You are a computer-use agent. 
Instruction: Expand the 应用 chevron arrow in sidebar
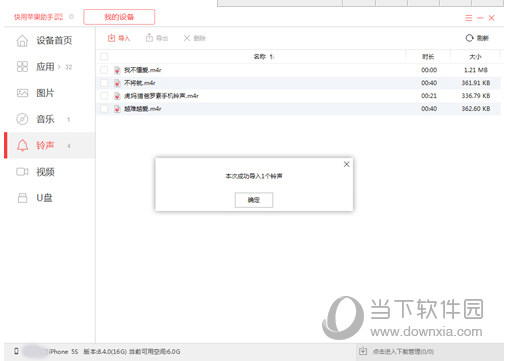[59, 67]
